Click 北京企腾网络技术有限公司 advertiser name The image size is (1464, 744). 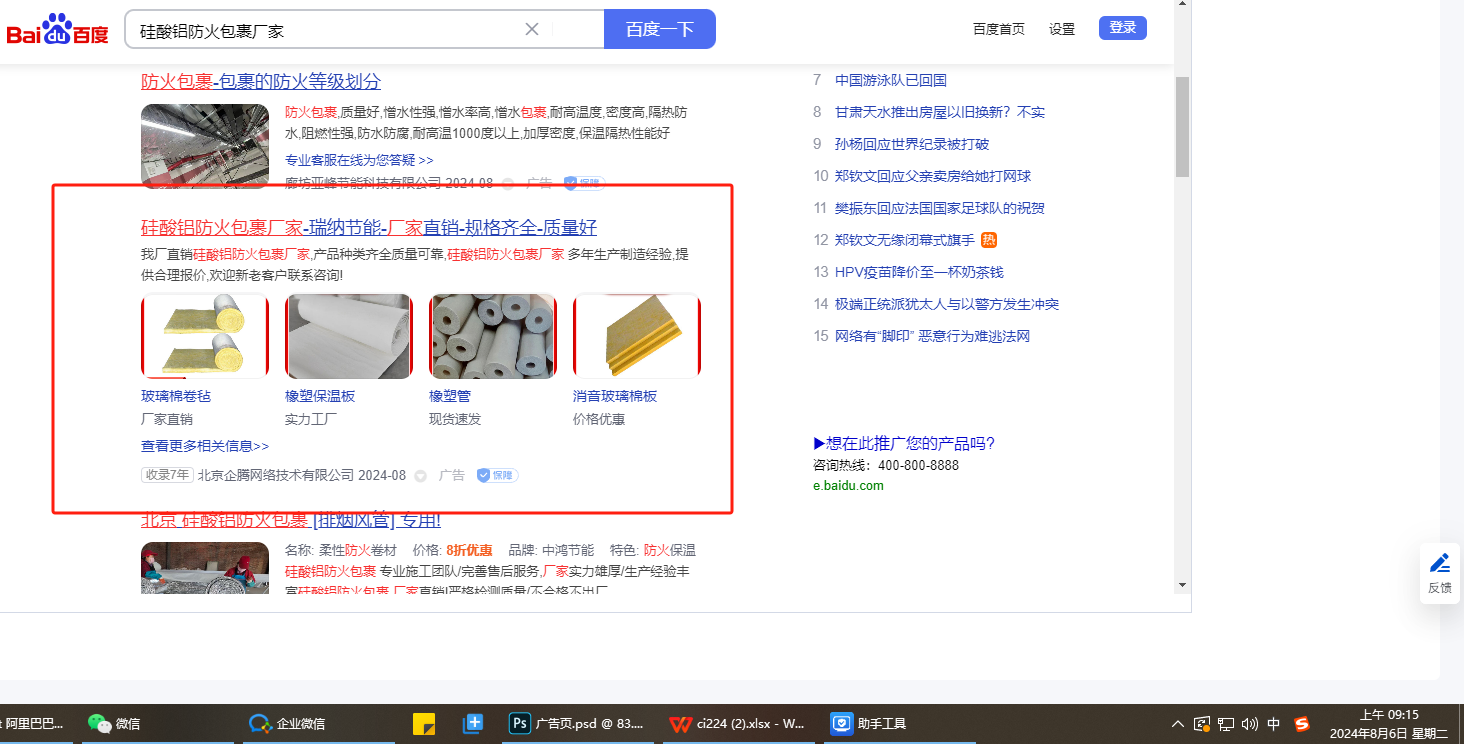pyautogui.click(x=276, y=475)
